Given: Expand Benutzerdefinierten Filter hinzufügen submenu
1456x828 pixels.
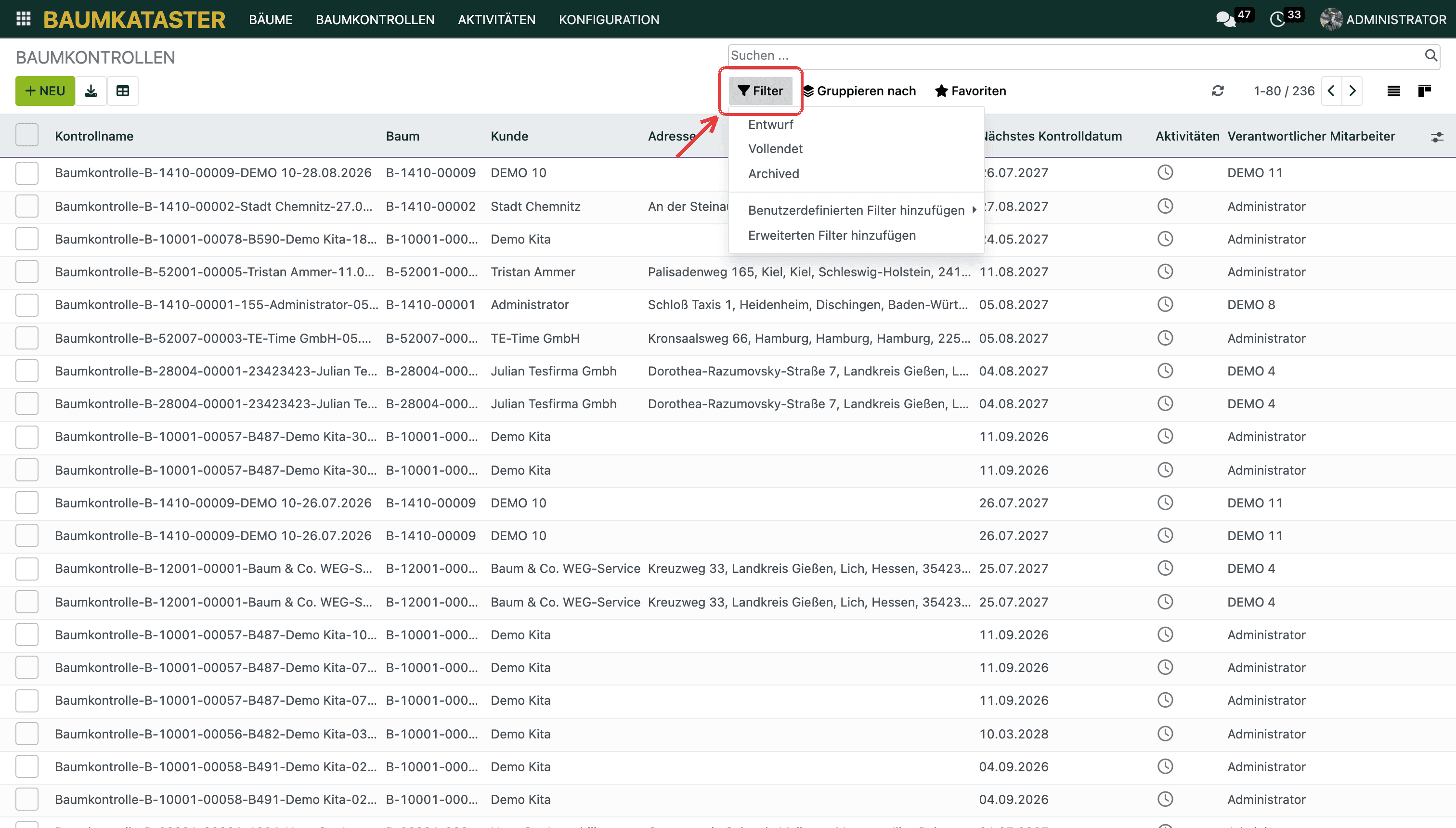Looking at the screenshot, I should (x=856, y=210).
